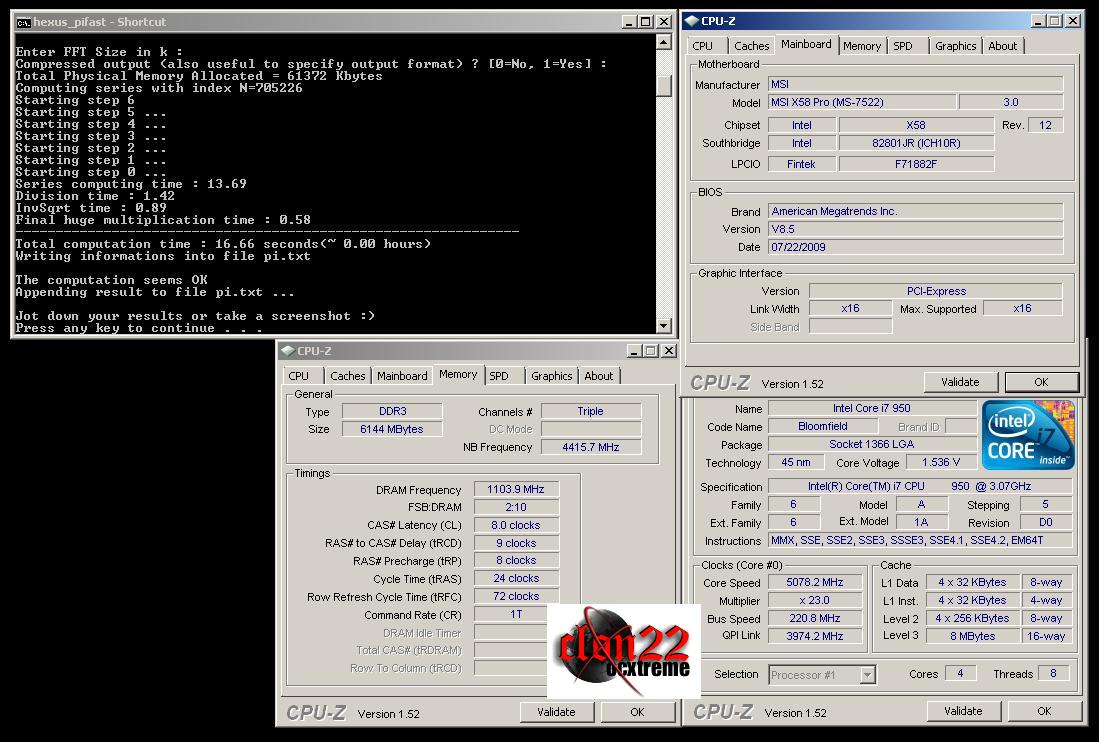Click the DRAM Frequency value 1103.9 MHz
Screen dimensions: 1099x742
point(516,489)
